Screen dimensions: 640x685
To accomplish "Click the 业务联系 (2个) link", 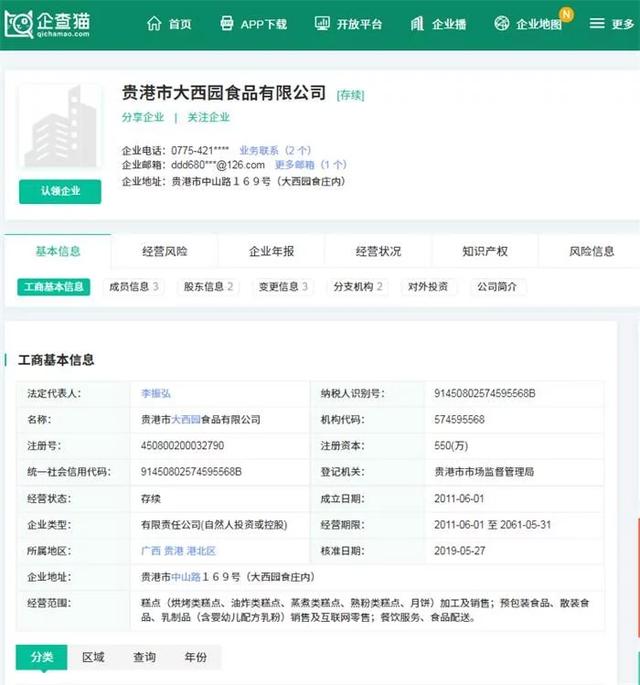I will point(275,151).
